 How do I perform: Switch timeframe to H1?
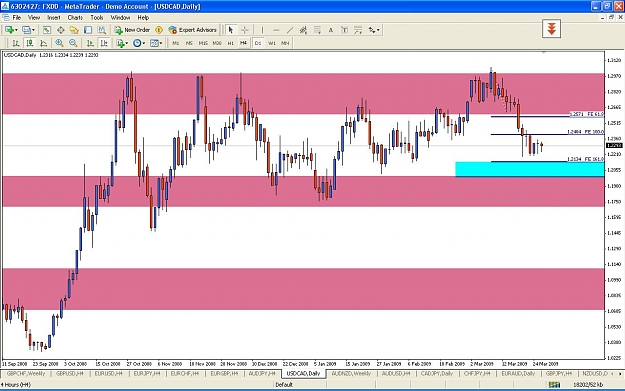click(230, 43)
